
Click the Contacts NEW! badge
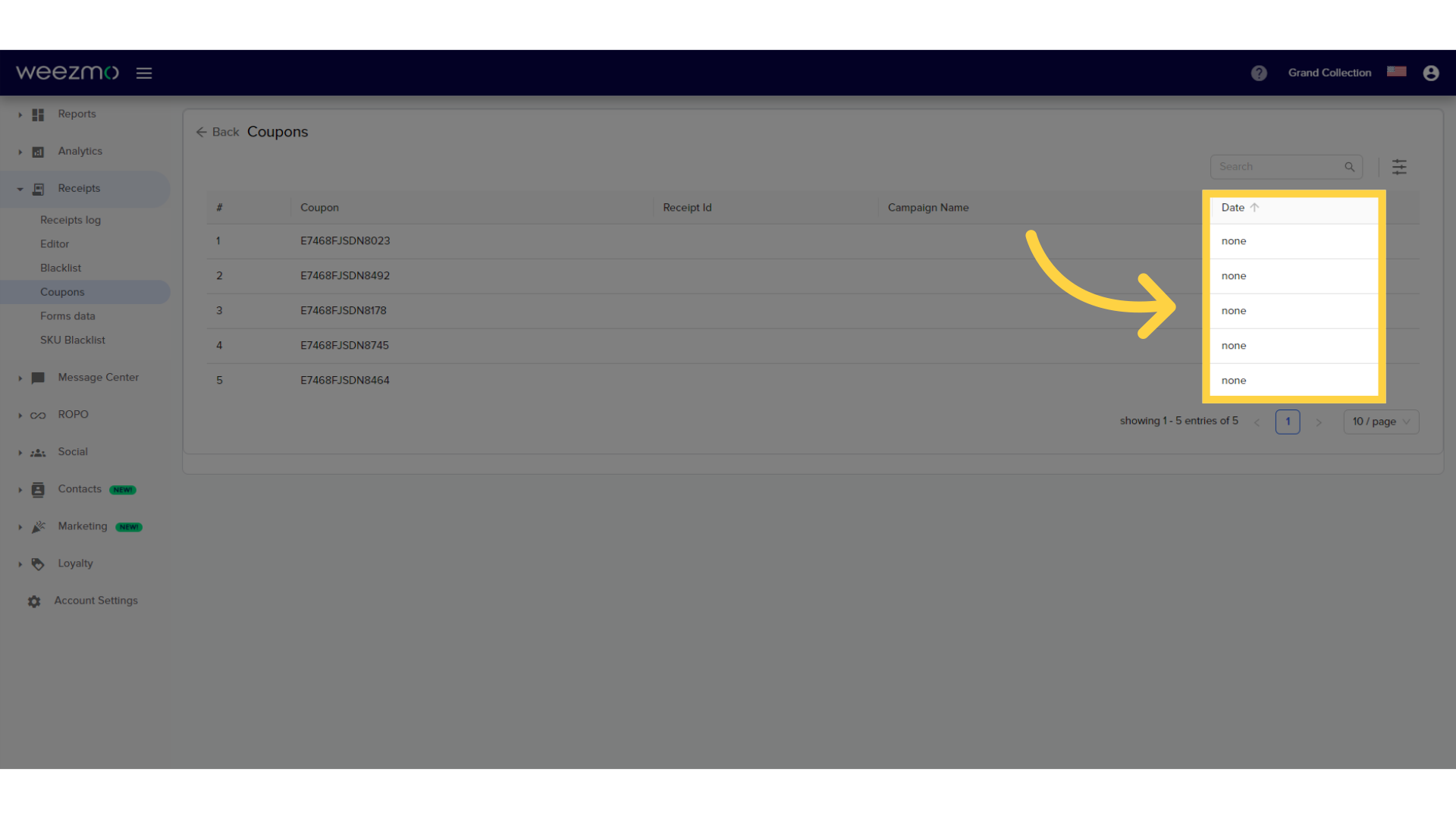pyautogui.click(x=123, y=490)
